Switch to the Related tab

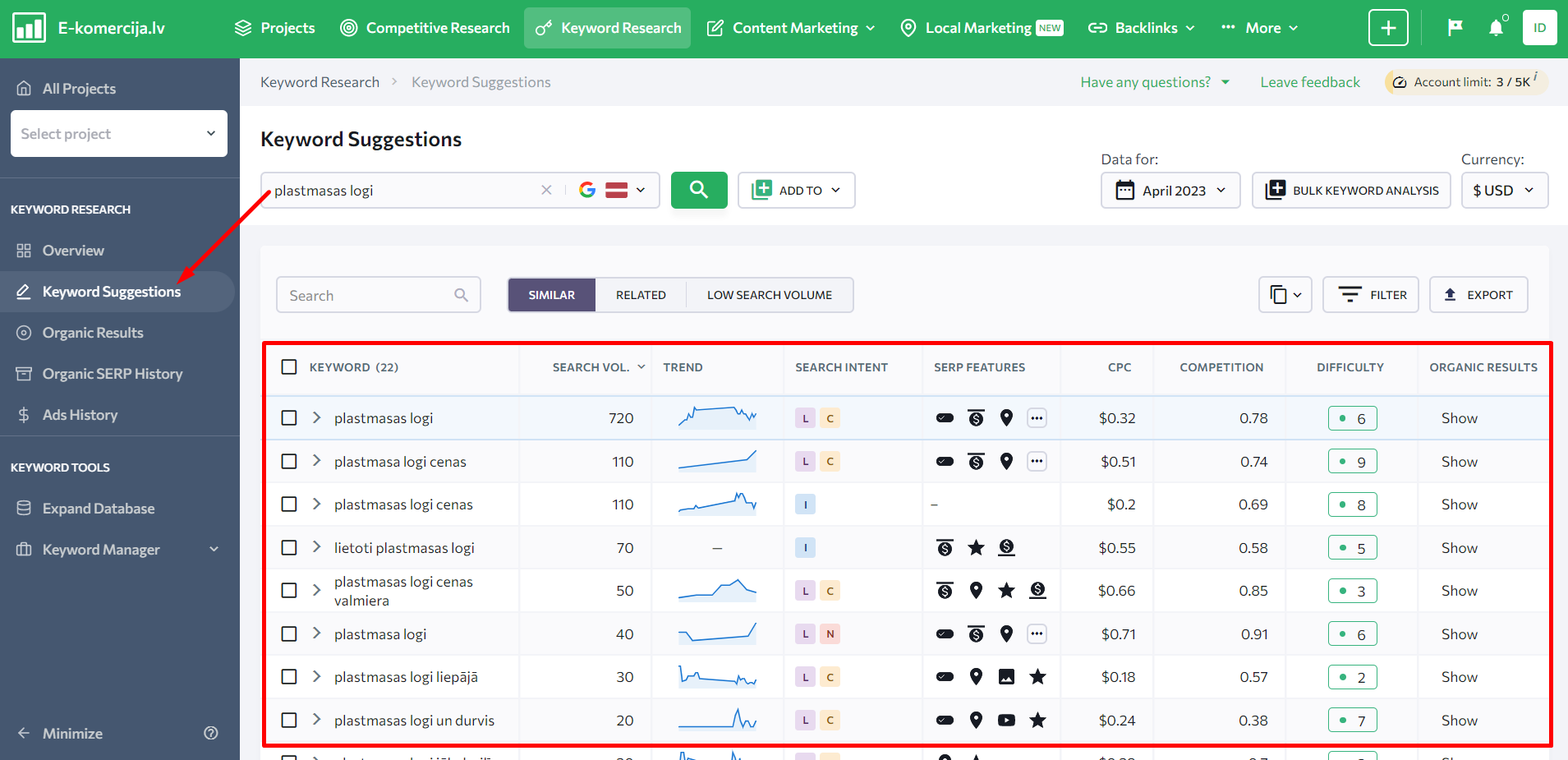(641, 295)
